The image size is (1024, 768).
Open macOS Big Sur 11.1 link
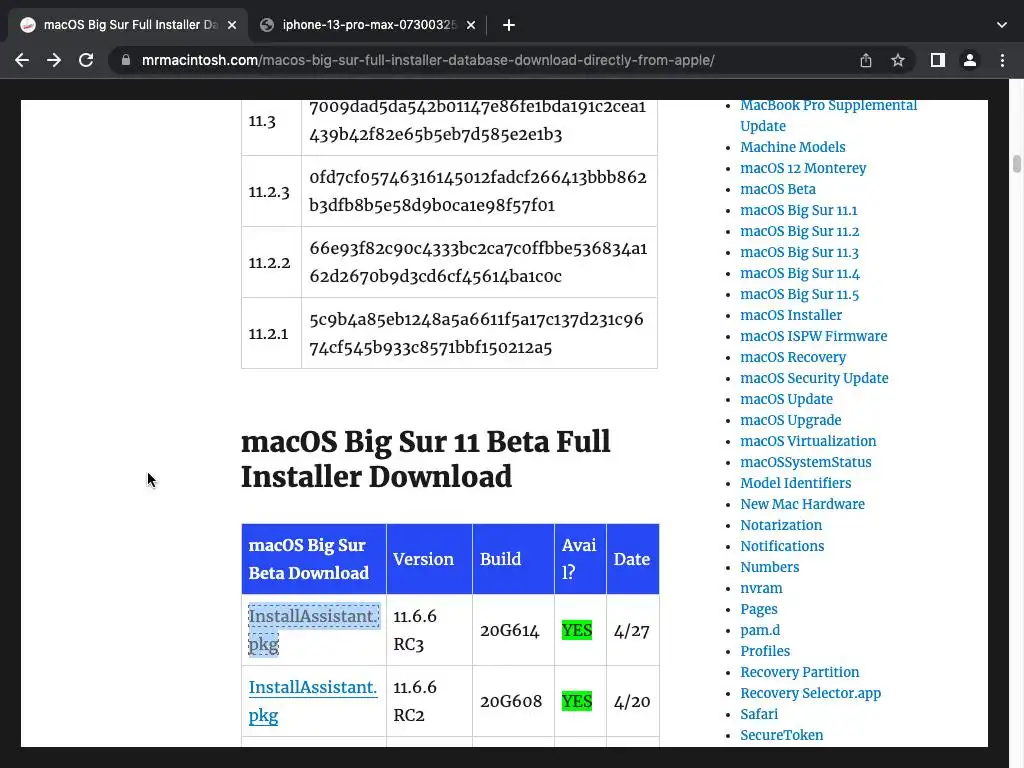click(799, 210)
